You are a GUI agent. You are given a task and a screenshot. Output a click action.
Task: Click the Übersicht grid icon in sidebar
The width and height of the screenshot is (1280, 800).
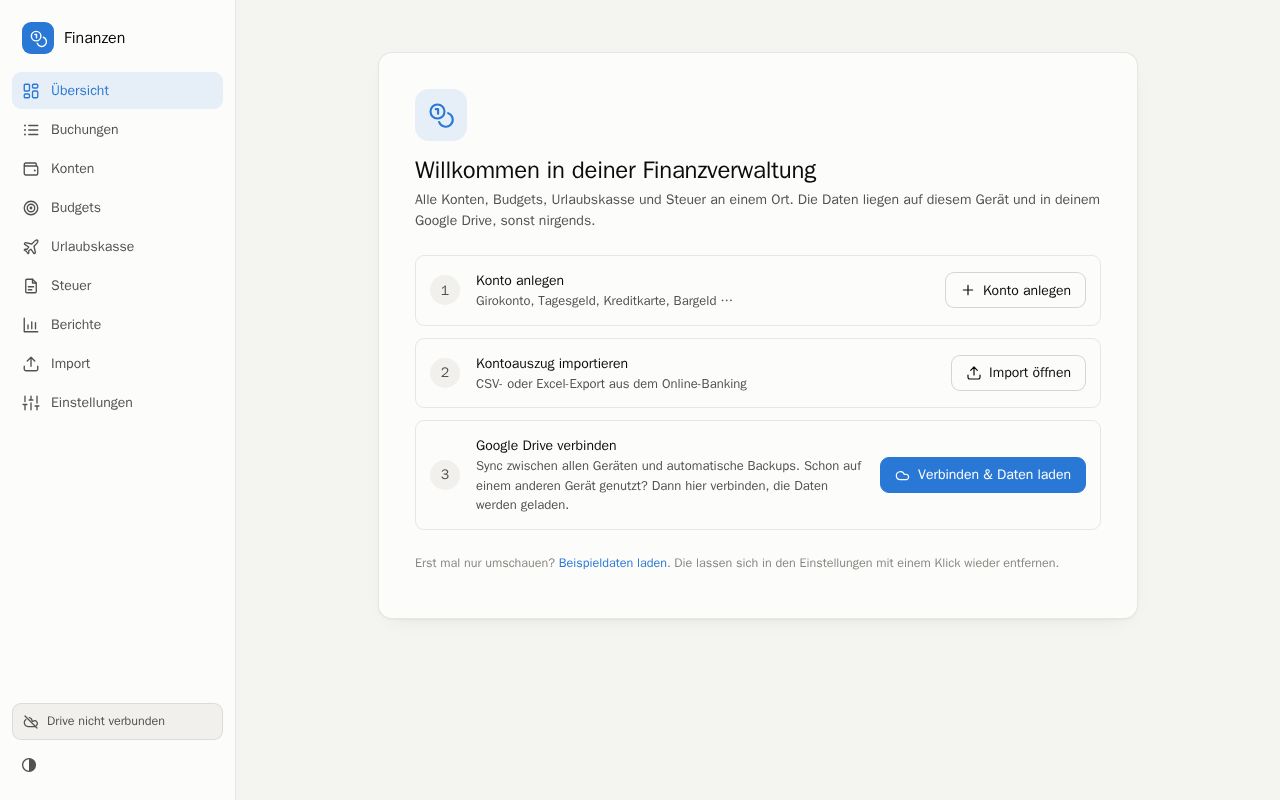[31, 91]
